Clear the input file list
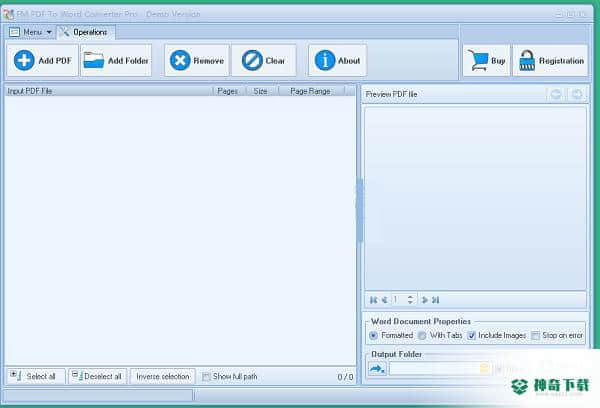Image resolution: width=600 pixels, height=408 pixels. point(264,60)
